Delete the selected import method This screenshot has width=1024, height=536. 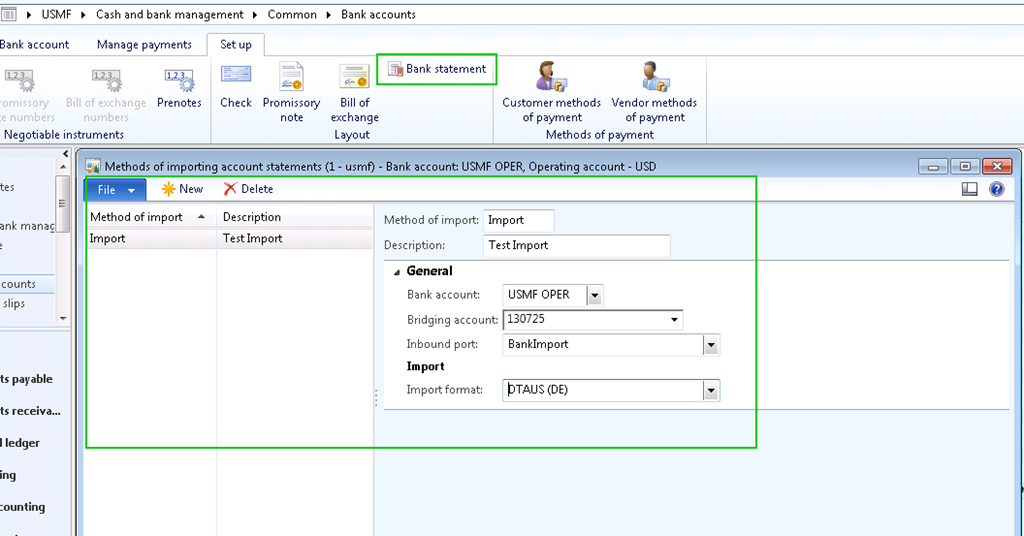point(248,189)
